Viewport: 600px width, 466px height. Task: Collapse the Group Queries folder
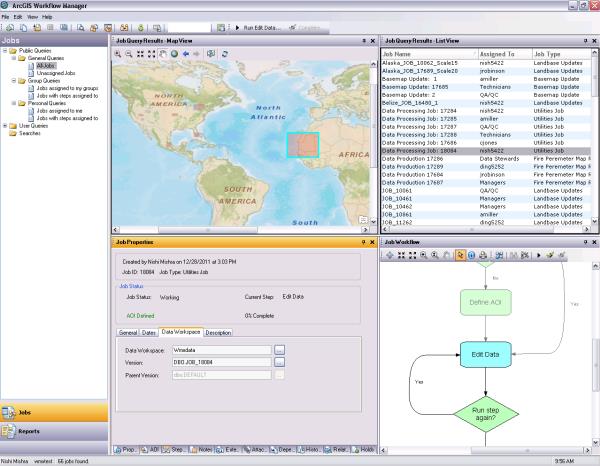pyautogui.click(x=14, y=81)
